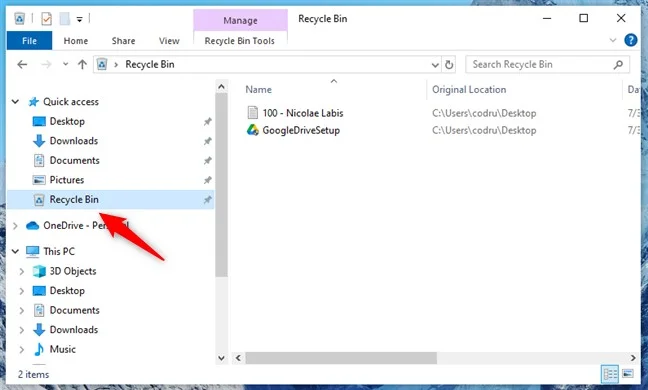This screenshot has width=648, height=390.
Task: Select the GoogleDriveSetup file
Action: 301,131
